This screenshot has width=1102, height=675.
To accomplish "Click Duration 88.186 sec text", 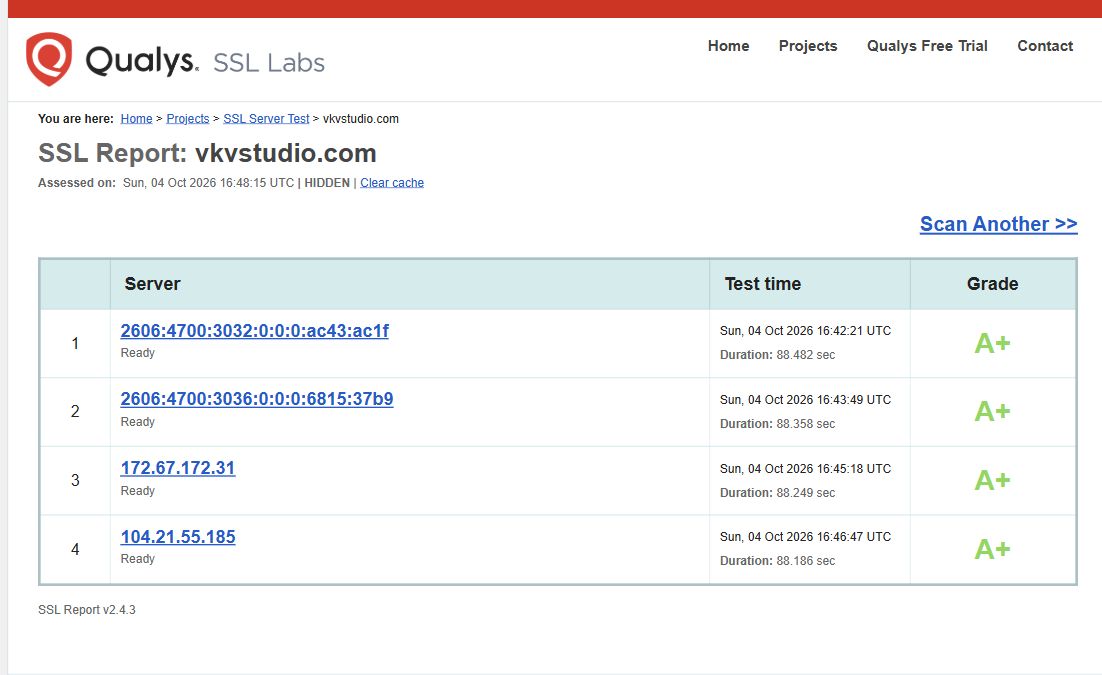I will (777, 561).
